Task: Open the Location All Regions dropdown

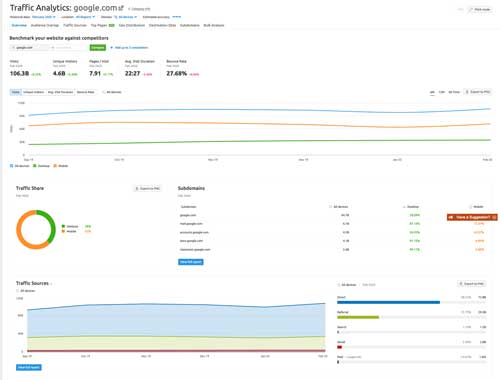Action: [x=85, y=17]
